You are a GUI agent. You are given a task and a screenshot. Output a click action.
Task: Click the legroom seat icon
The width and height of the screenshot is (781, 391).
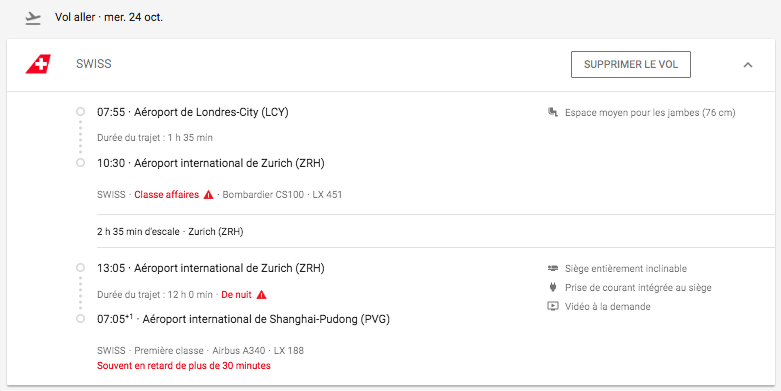click(x=552, y=113)
